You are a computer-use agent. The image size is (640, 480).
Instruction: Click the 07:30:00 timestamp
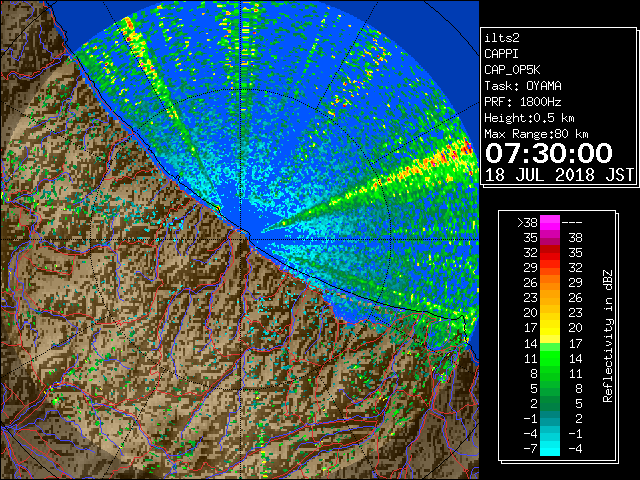pyautogui.click(x=549, y=153)
